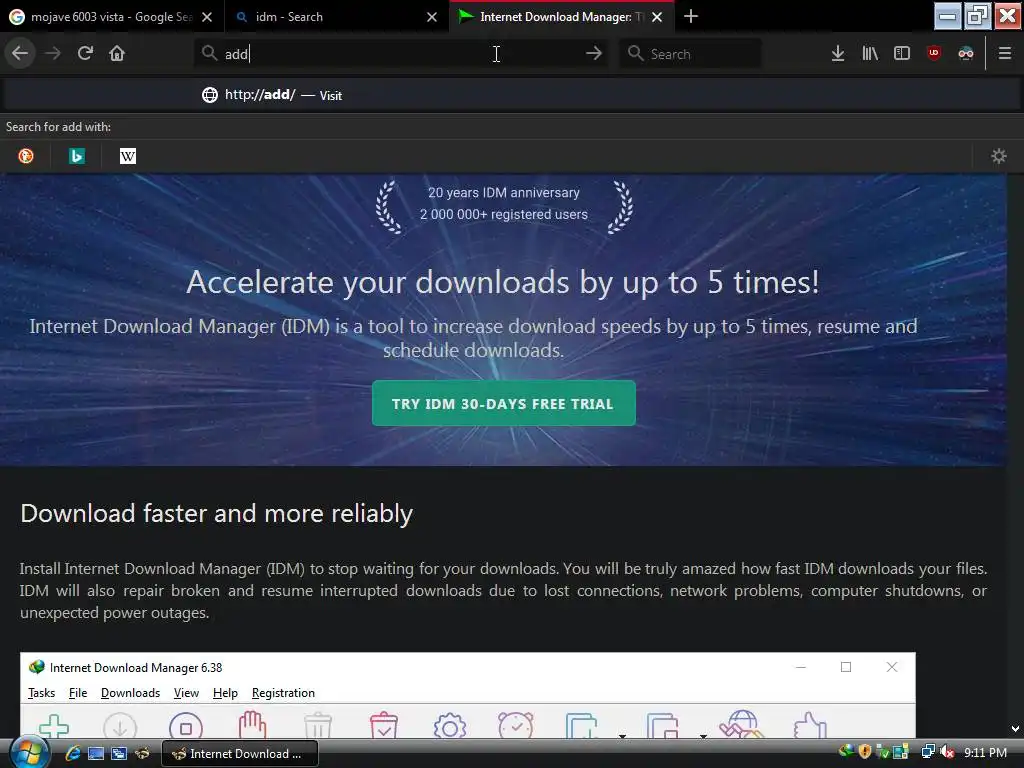The width and height of the screenshot is (1024, 768).
Task: Click the IDM Options gear icon
Action: (x=450, y=726)
